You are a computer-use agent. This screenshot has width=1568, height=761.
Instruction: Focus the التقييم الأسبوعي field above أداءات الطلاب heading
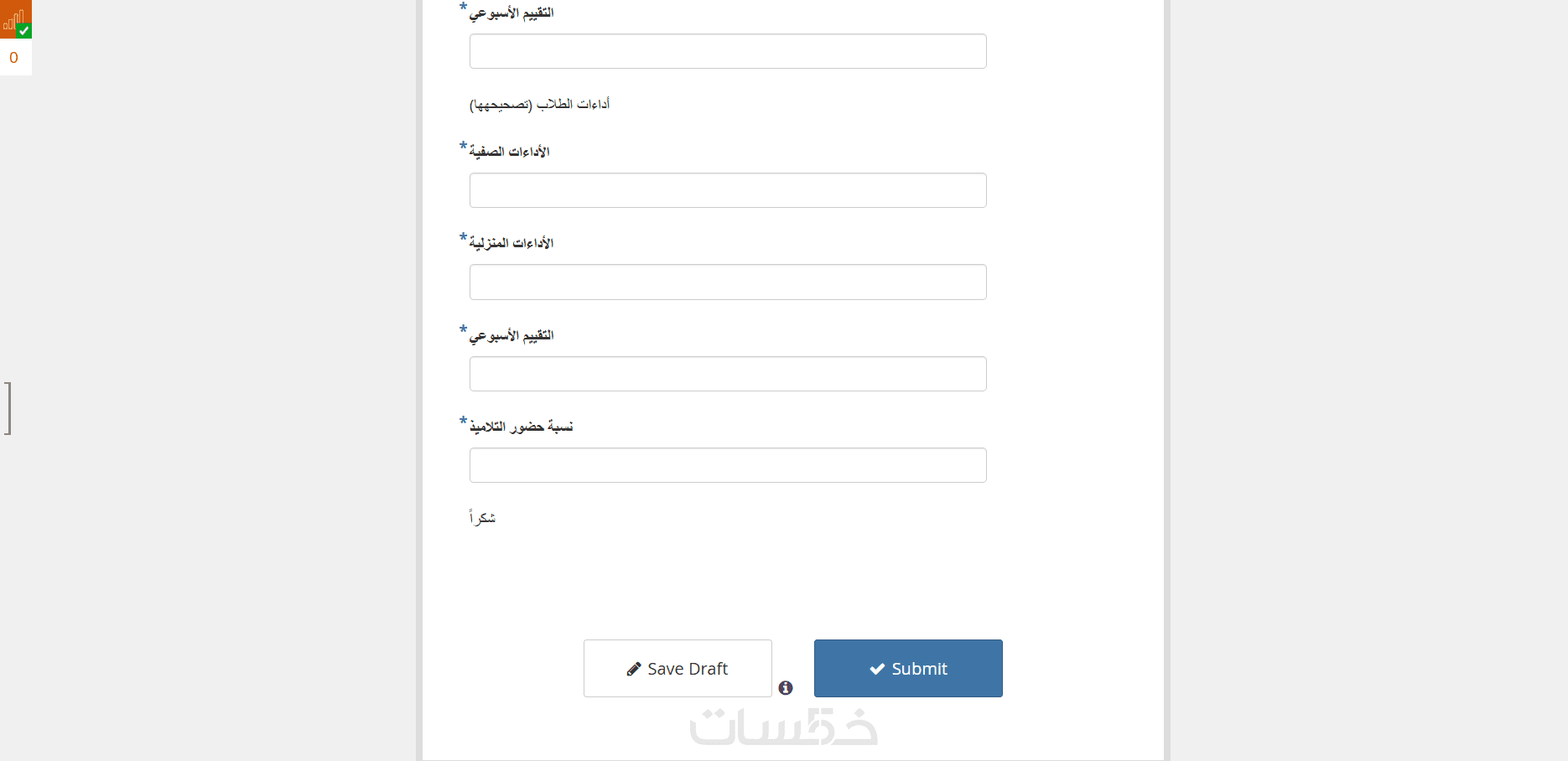point(728,51)
